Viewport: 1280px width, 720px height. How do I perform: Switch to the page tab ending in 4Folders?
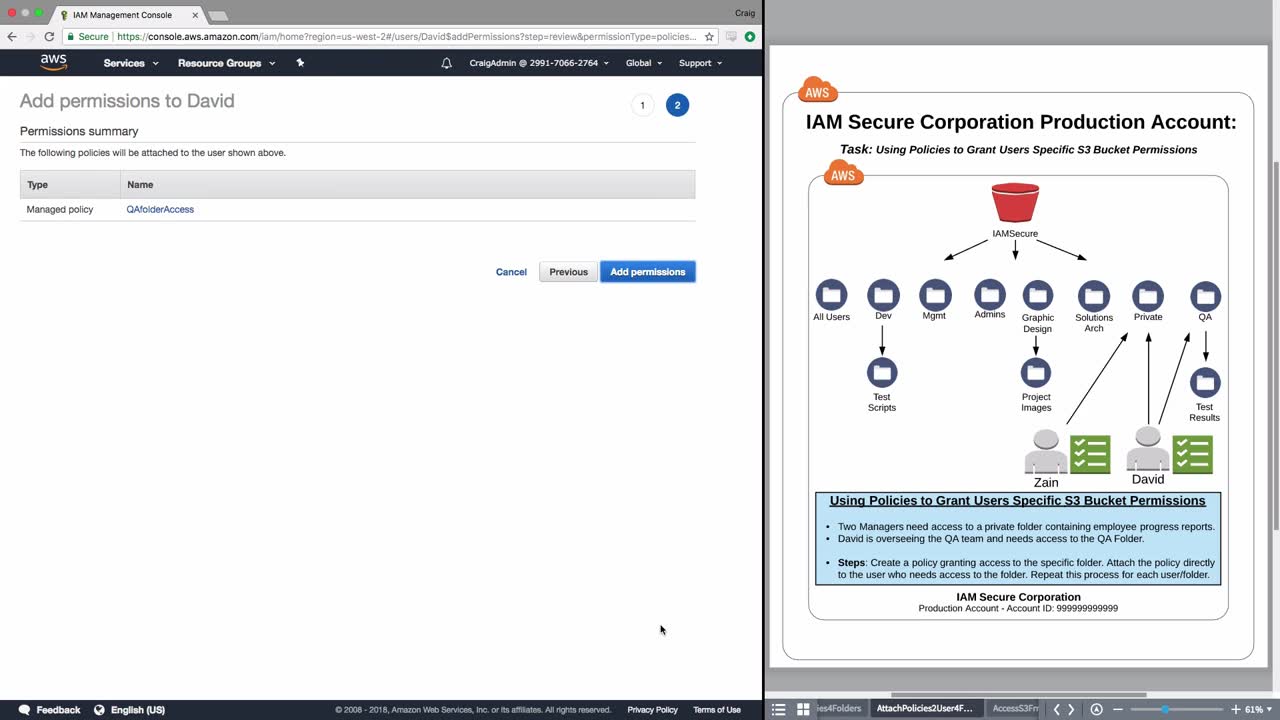point(839,709)
